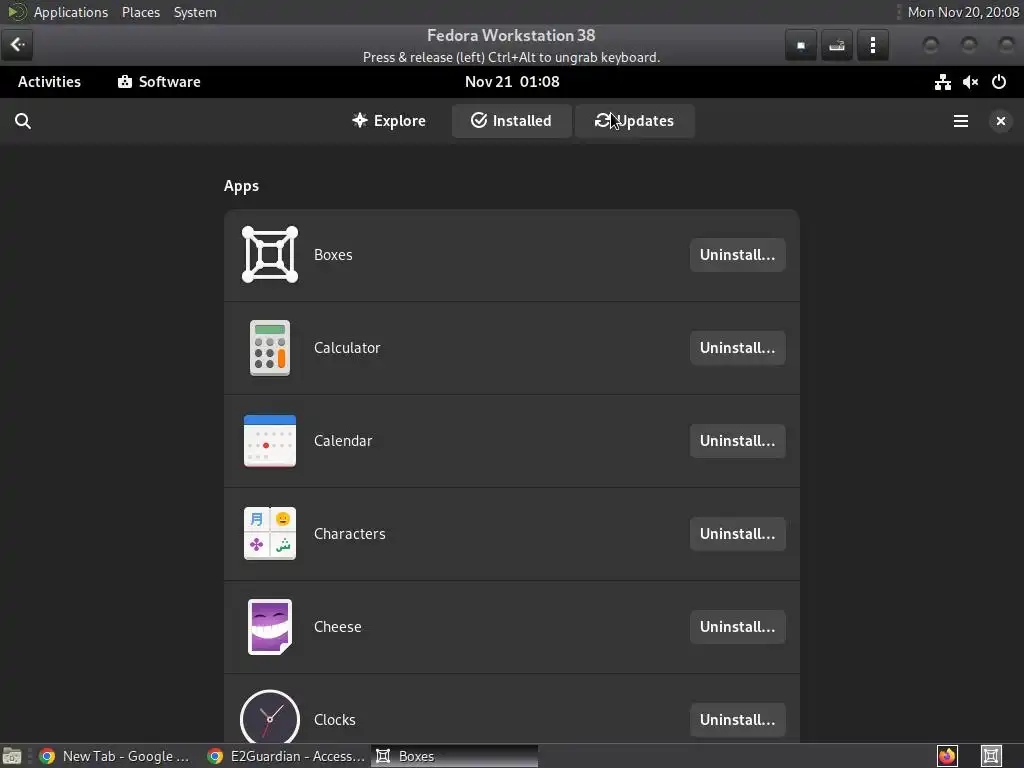Viewport: 1024px width, 768px height.
Task: Click the wired network status icon
Action: (x=942, y=82)
